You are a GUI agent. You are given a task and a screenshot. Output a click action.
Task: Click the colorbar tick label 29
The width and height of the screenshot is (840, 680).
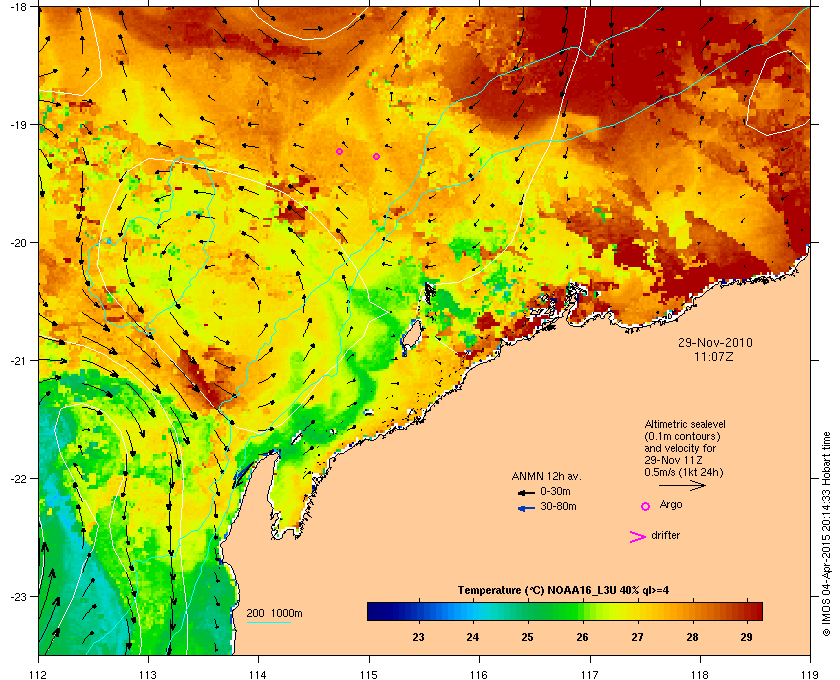coord(746,637)
